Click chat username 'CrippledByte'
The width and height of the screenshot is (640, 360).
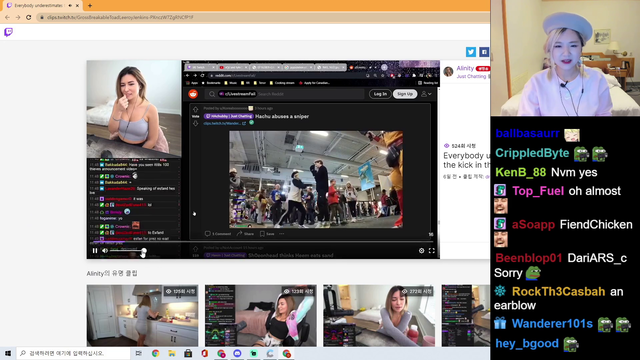[532, 153]
